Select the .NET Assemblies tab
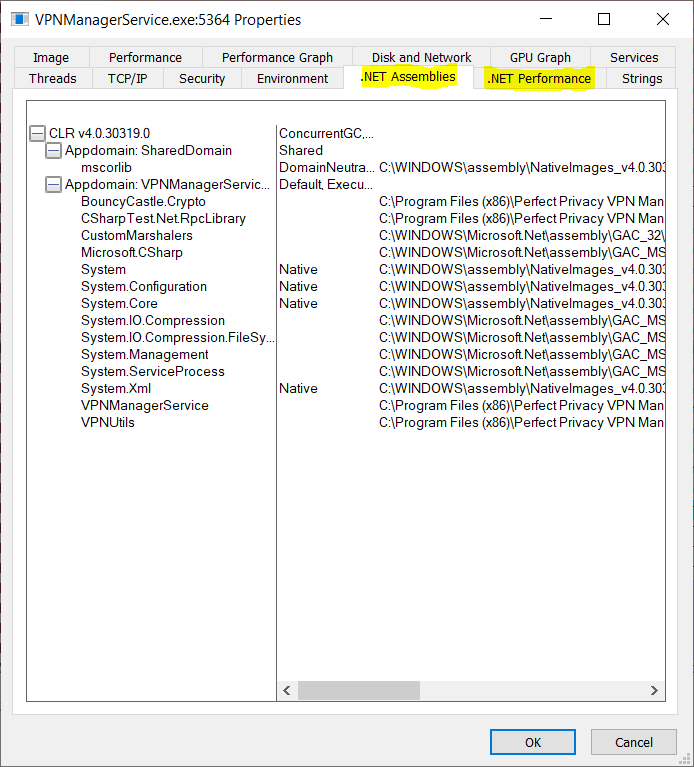Viewport: 694px width, 767px height. pyautogui.click(x=408, y=77)
